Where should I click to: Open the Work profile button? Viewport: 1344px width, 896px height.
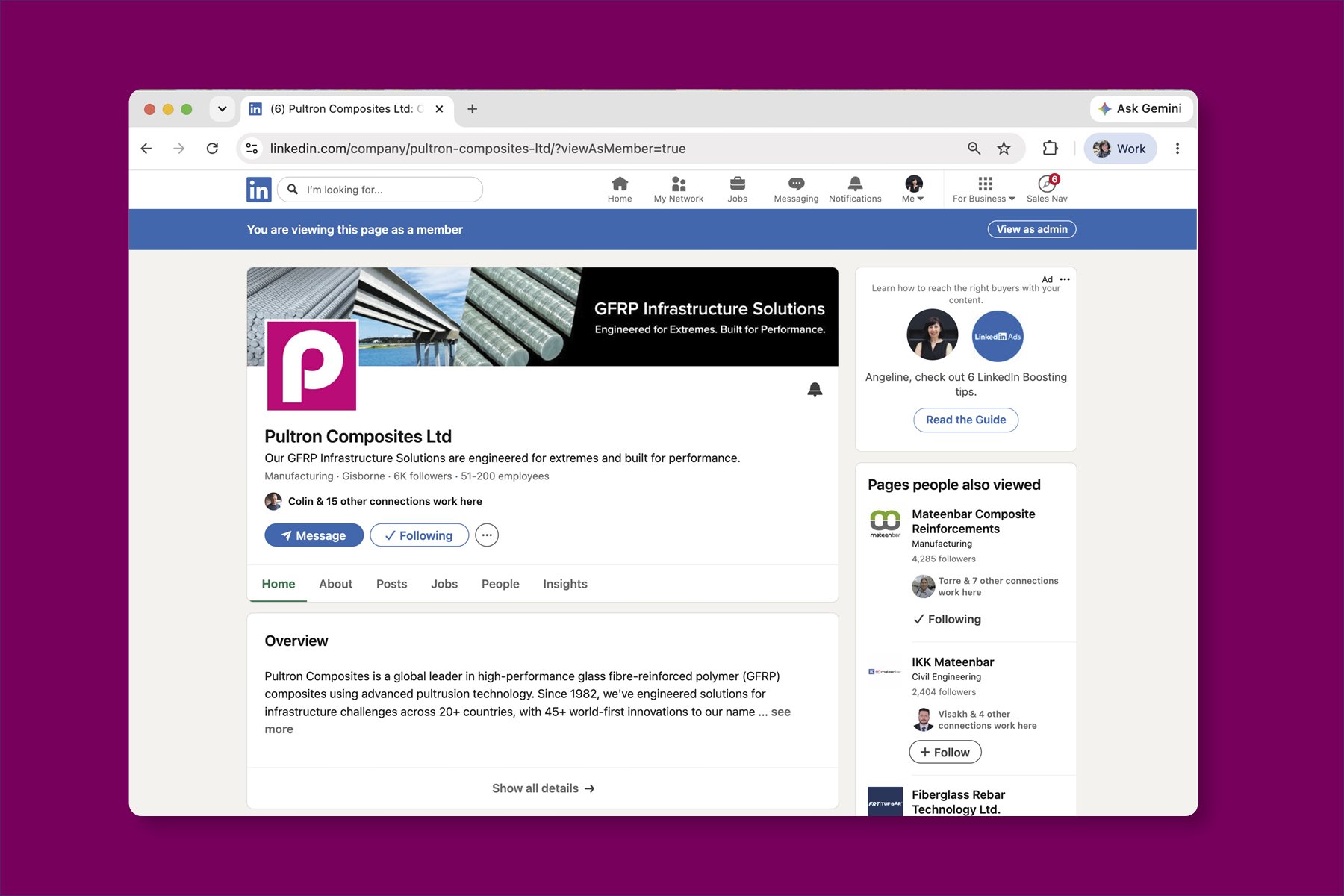tap(1120, 149)
